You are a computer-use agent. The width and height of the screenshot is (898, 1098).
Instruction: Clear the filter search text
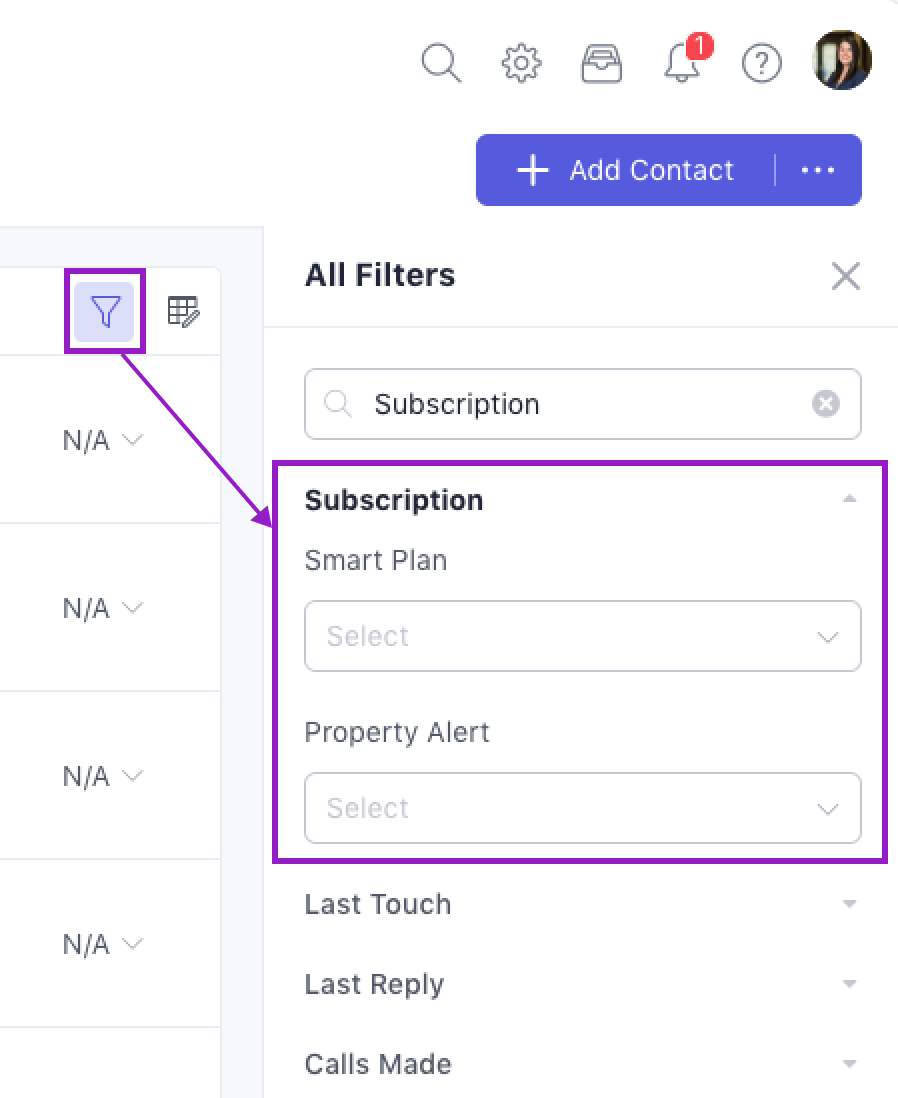(x=825, y=404)
